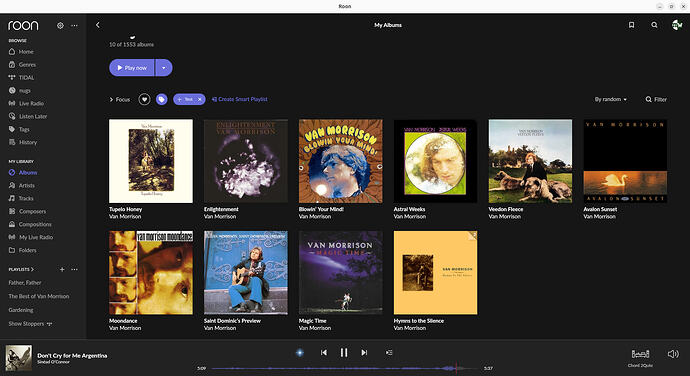690x376 pixels.
Task: Click Van Morrison under Tupelo Honey
Action: coord(125,217)
